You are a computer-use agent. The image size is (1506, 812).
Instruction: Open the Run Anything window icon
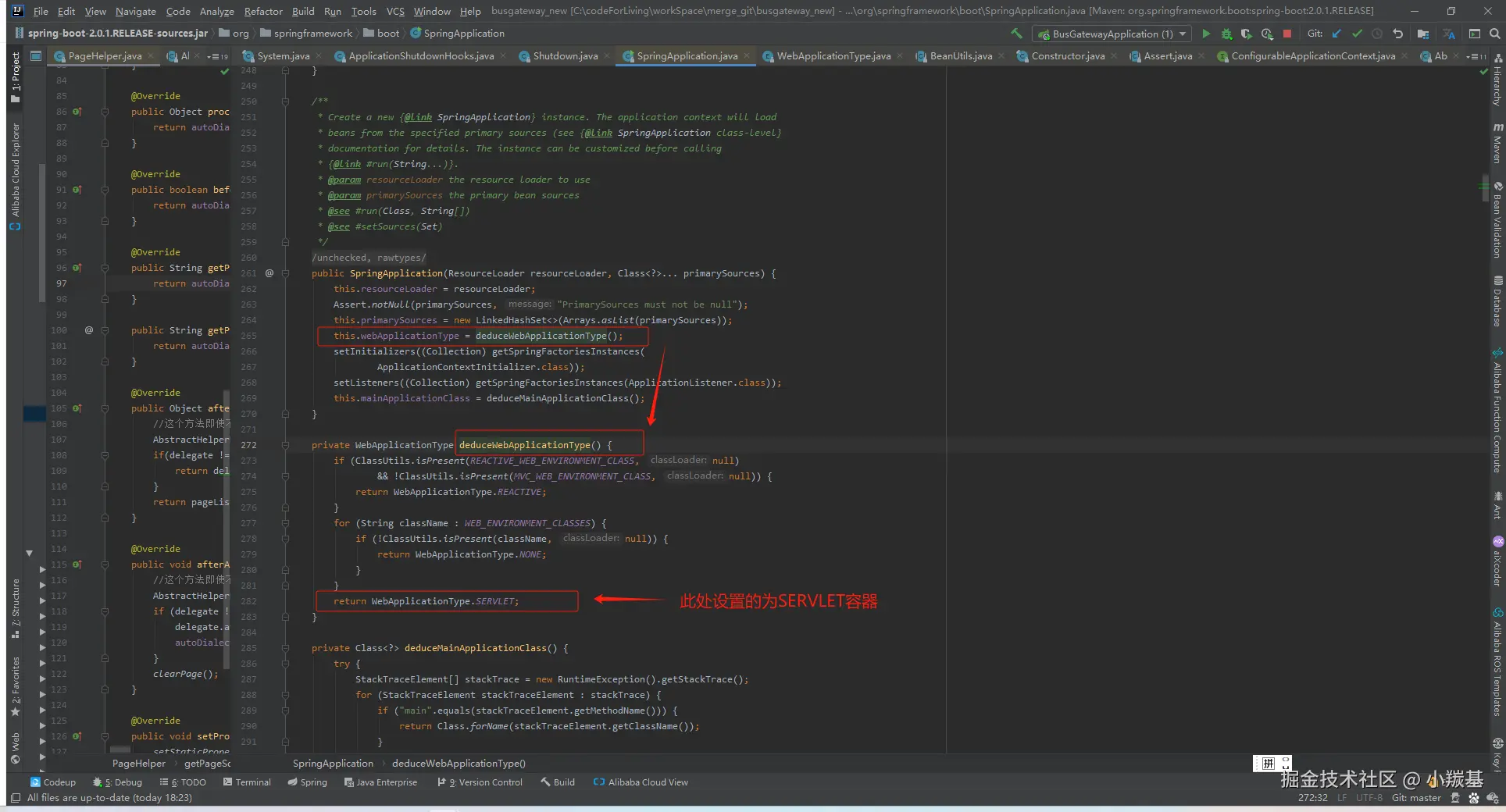(1475, 34)
